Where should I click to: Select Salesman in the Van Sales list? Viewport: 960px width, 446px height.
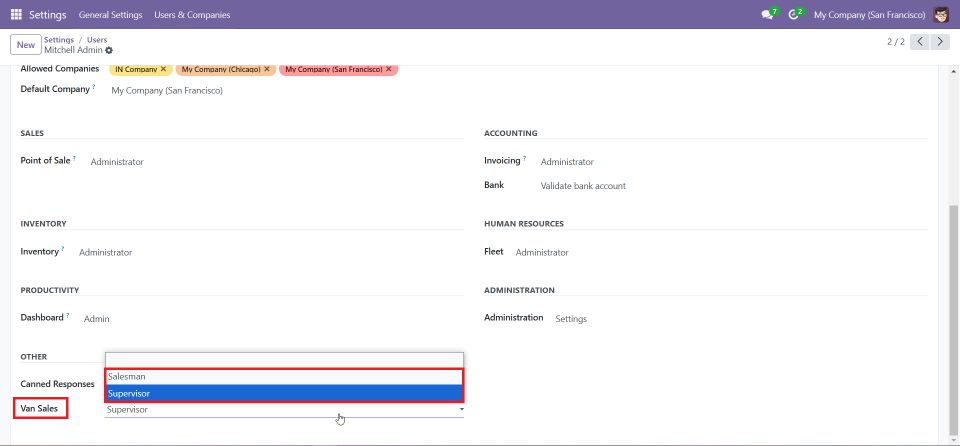click(284, 376)
